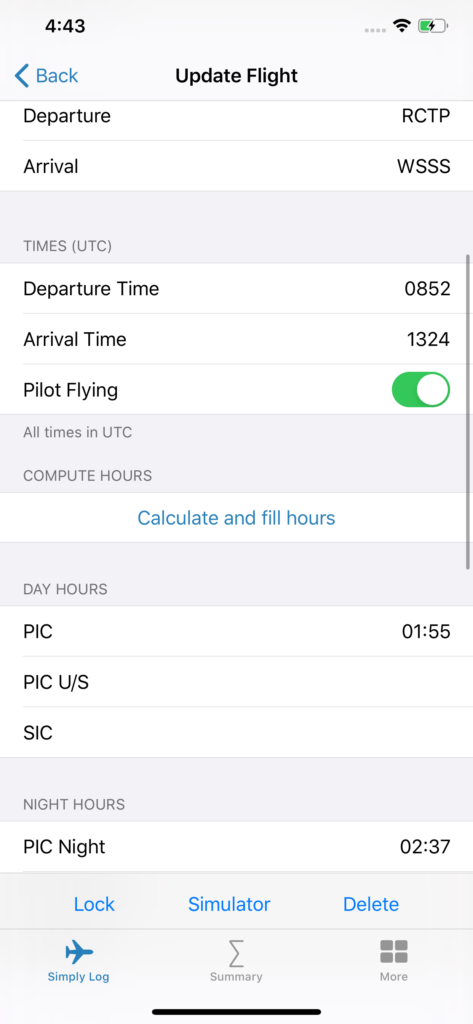Tap the Back chevron icon
473x1024 pixels.
[22, 76]
